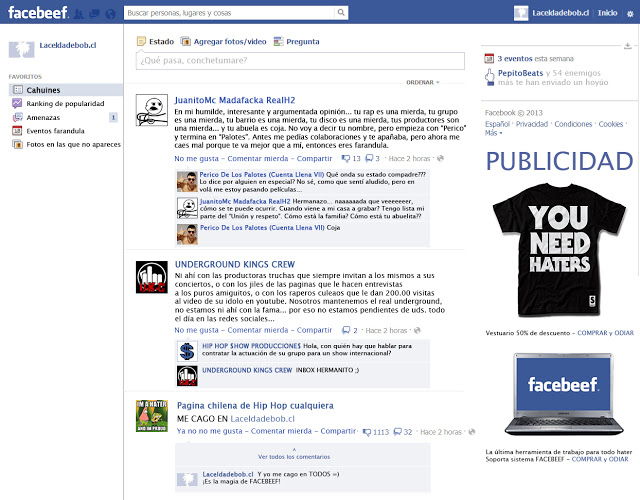Click Ya no no me gusta link
Screen dimensions: 640x500
(x=209, y=431)
